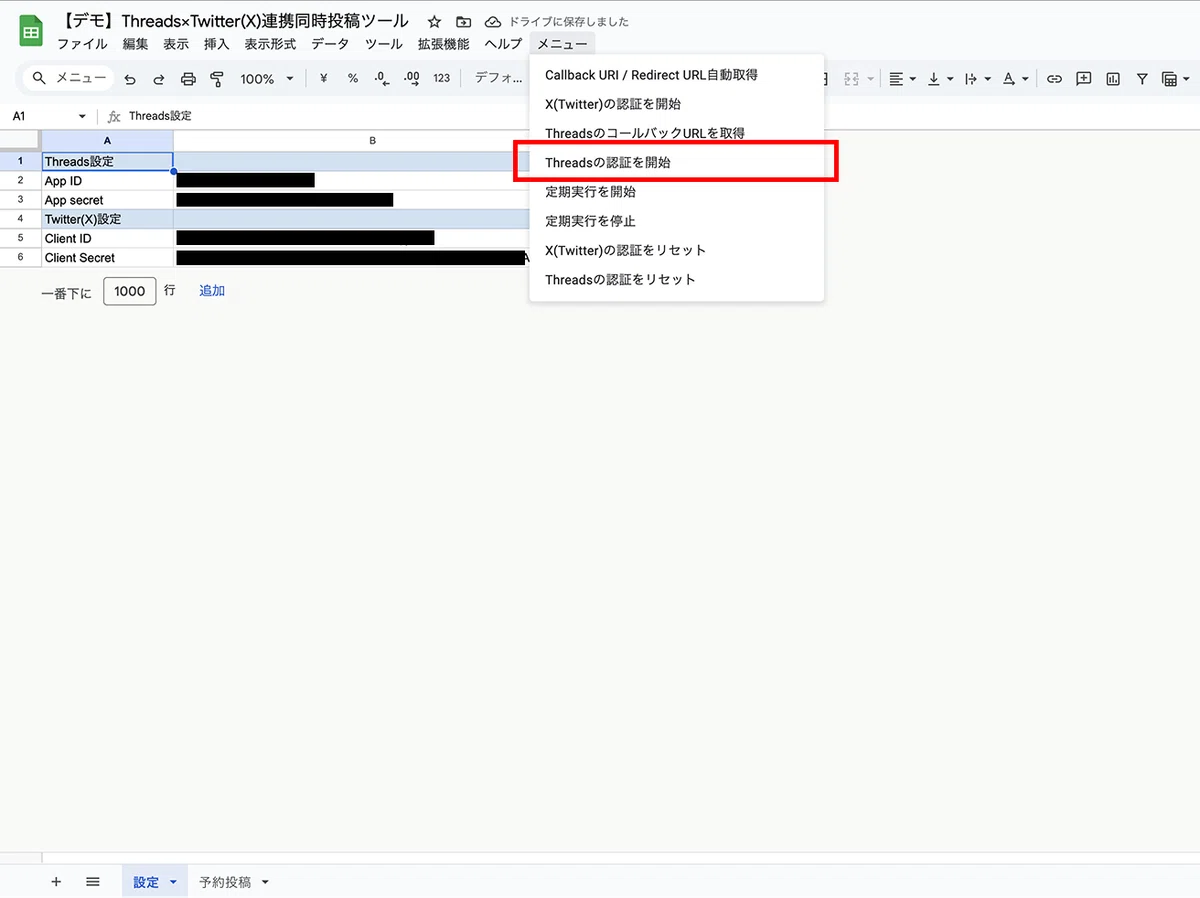Insert a chart
The image size is (1200, 898).
point(1113,79)
